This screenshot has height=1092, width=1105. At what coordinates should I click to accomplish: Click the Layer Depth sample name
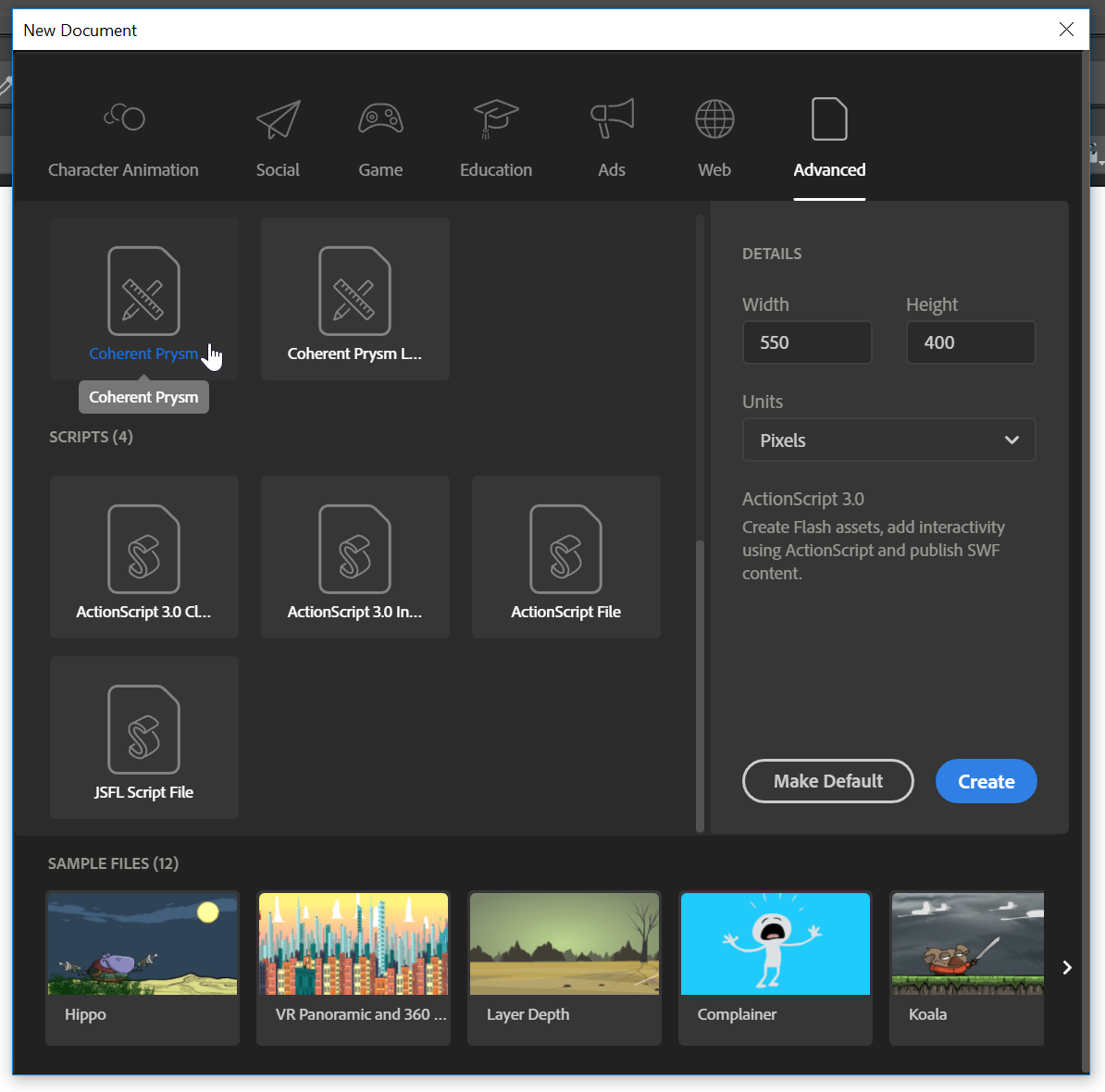[528, 1014]
